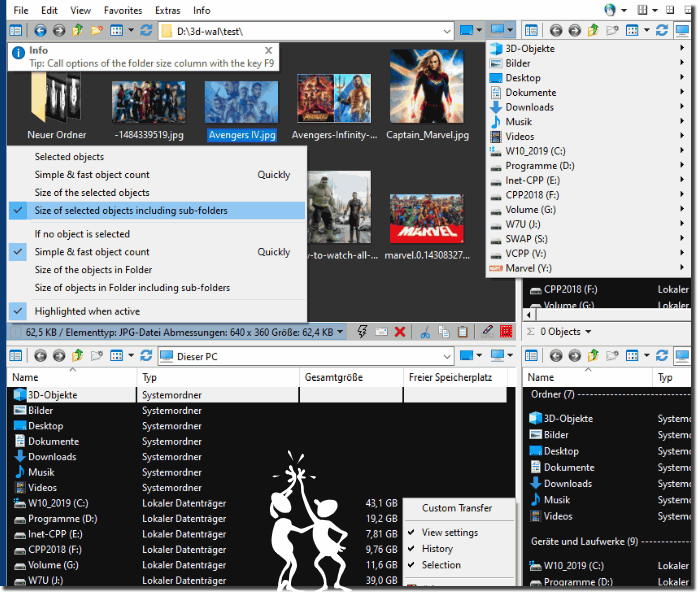This screenshot has width=698, height=593.
Task: Sort by 'Freier Speicherplatz' column header
Action: click(455, 378)
